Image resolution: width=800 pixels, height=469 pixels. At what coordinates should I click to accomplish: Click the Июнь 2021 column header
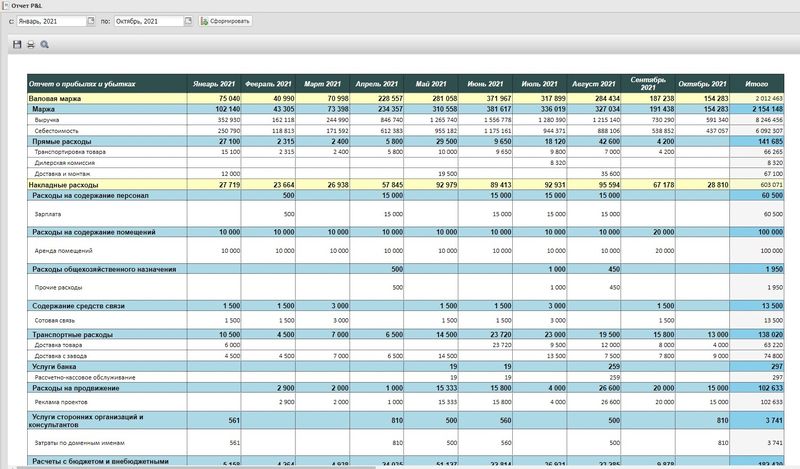click(485, 84)
